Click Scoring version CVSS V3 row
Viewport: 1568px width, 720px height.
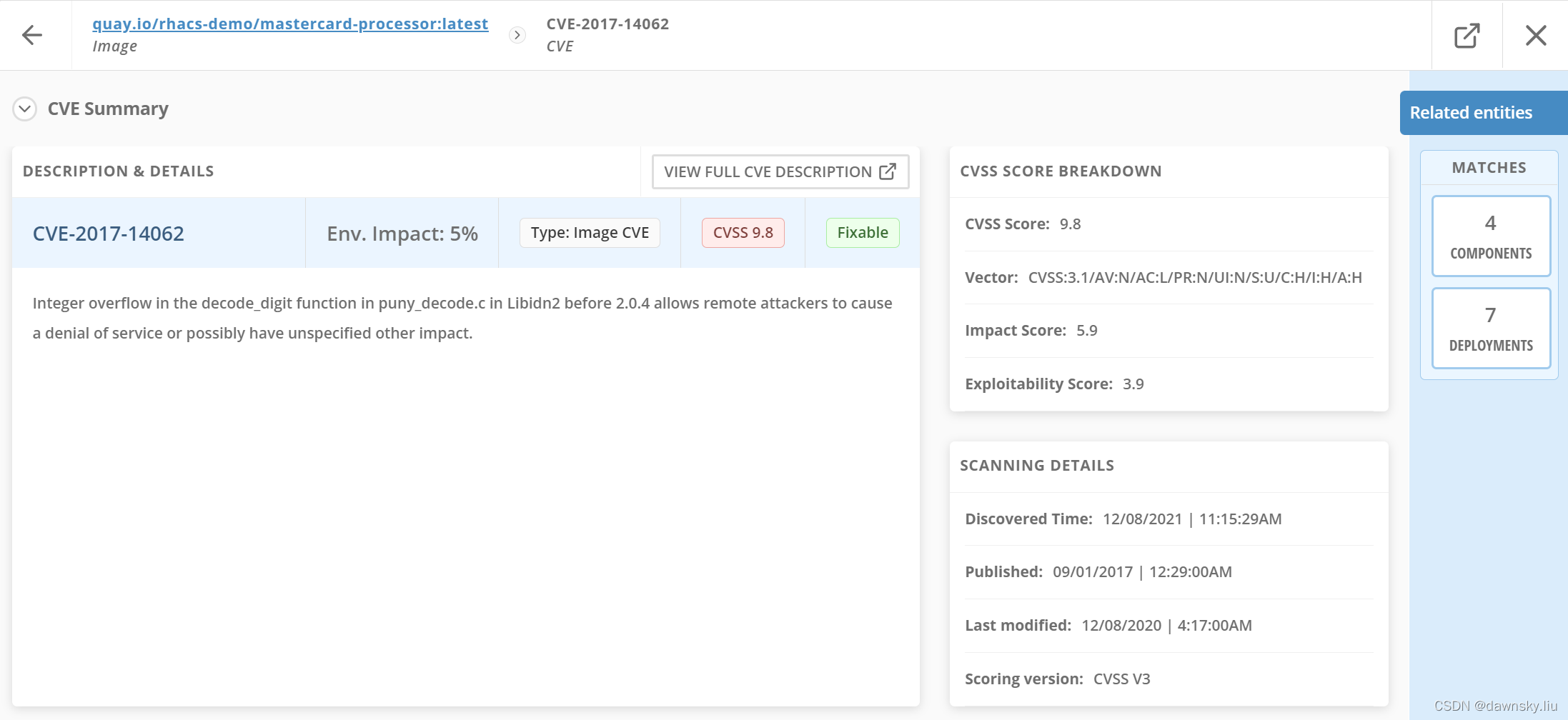[x=1168, y=679]
